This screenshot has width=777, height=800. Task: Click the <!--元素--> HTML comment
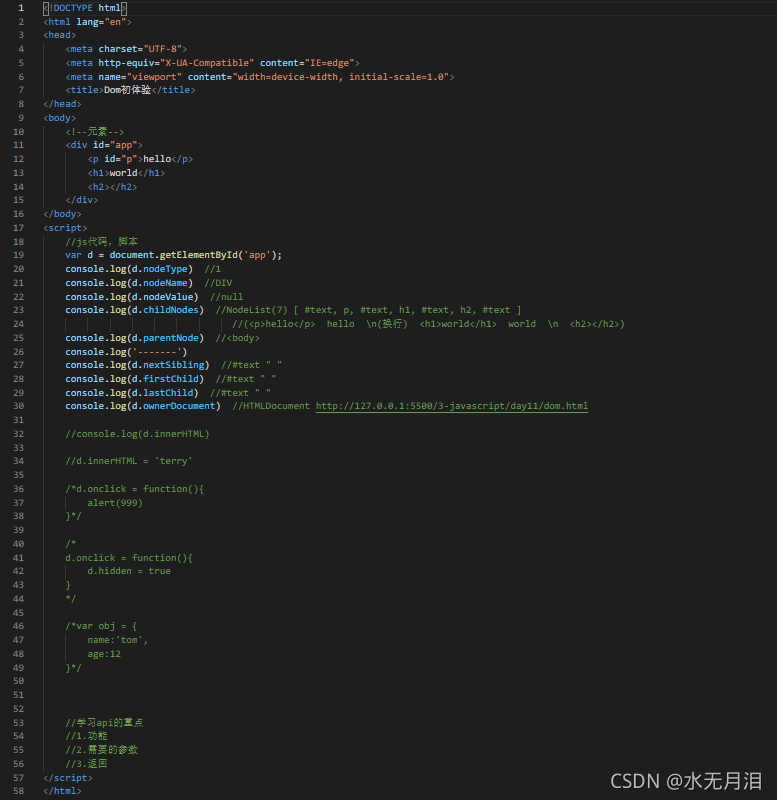[94, 132]
